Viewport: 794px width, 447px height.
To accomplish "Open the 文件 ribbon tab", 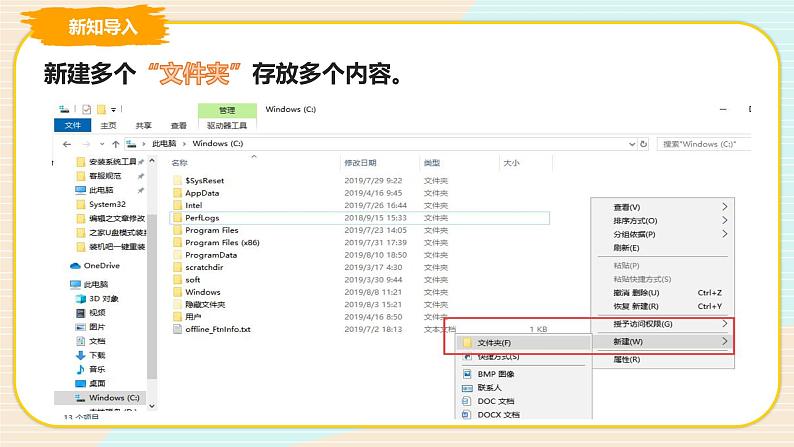I will 72,125.
